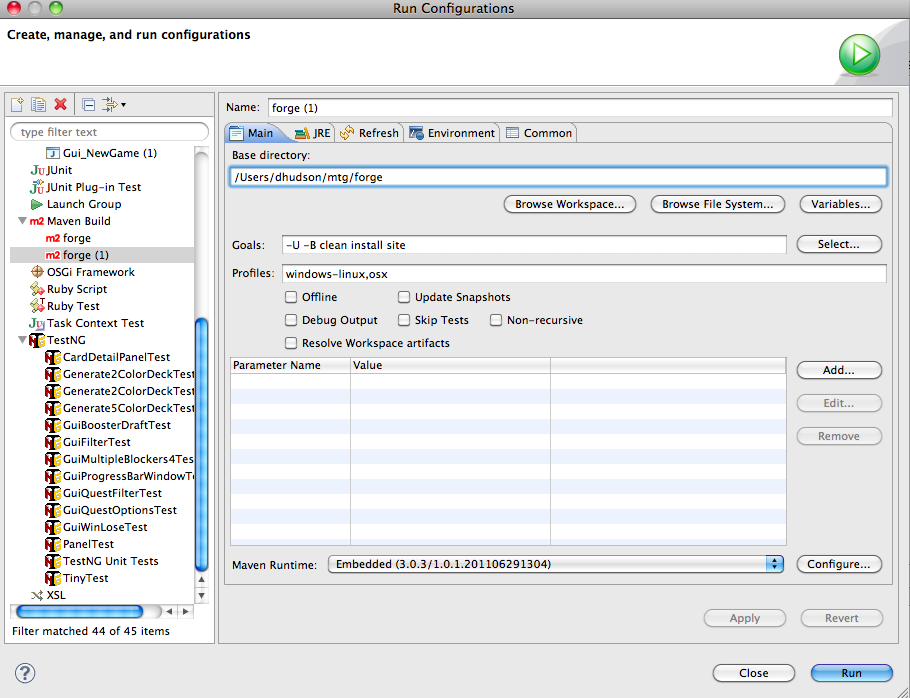Click the Launch Group tree item
910x698 pixels.
click(x=83, y=204)
